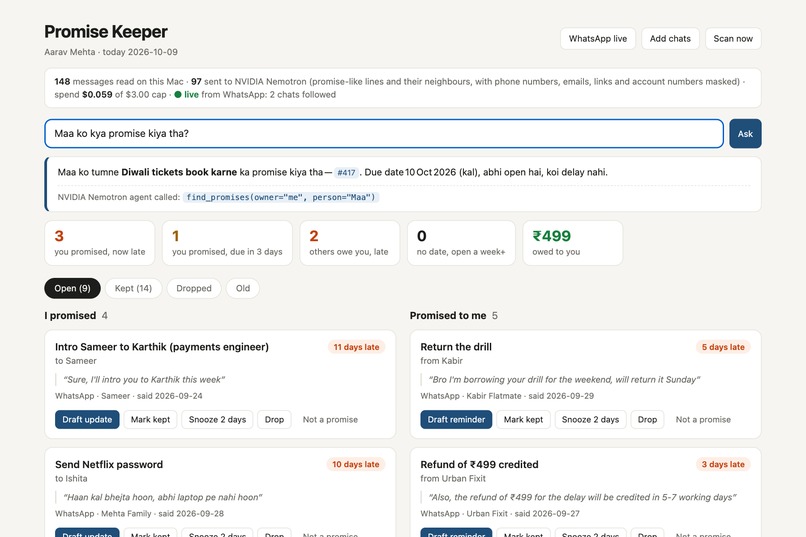
Task: Focus the question input field
Action: point(384,134)
